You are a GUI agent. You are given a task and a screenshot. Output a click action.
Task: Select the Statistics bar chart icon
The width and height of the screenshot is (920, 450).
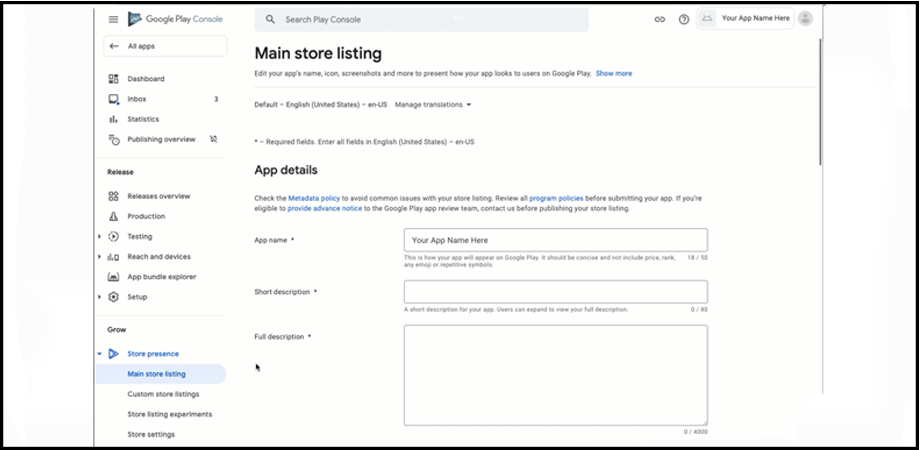click(x=113, y=119)
